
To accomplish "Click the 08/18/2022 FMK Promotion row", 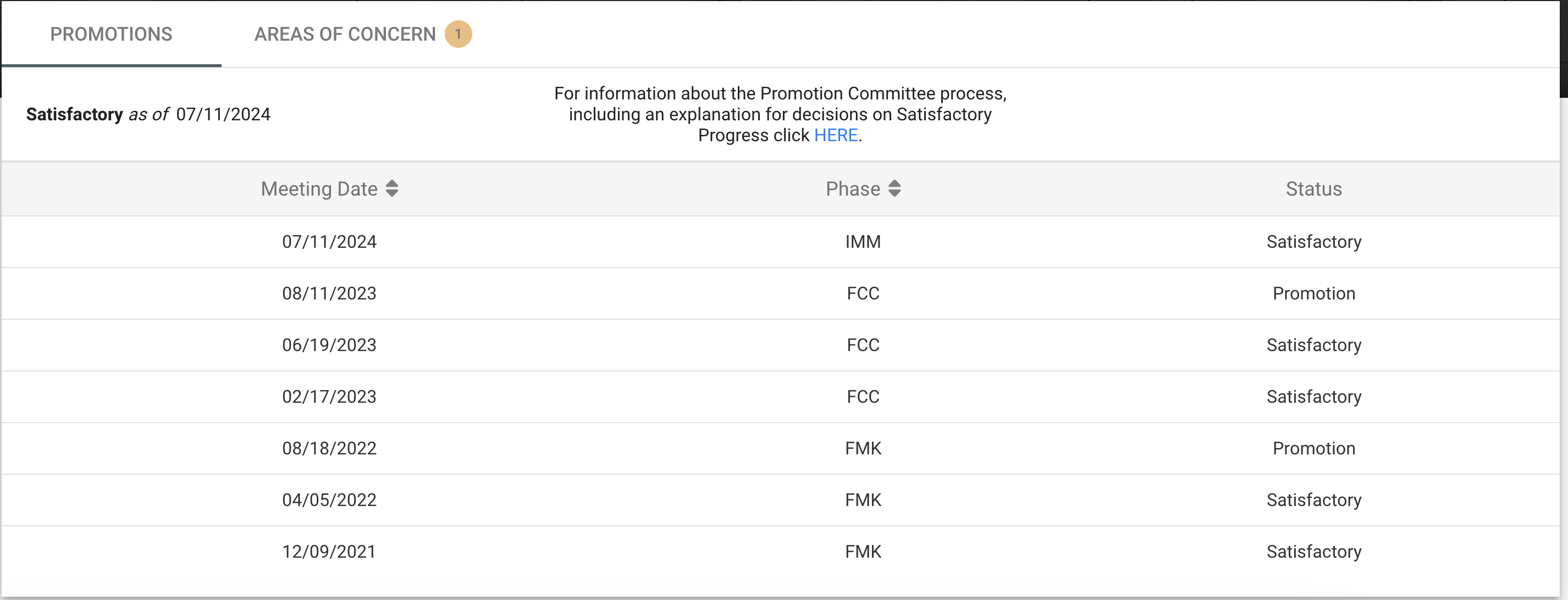I will 780,448.
